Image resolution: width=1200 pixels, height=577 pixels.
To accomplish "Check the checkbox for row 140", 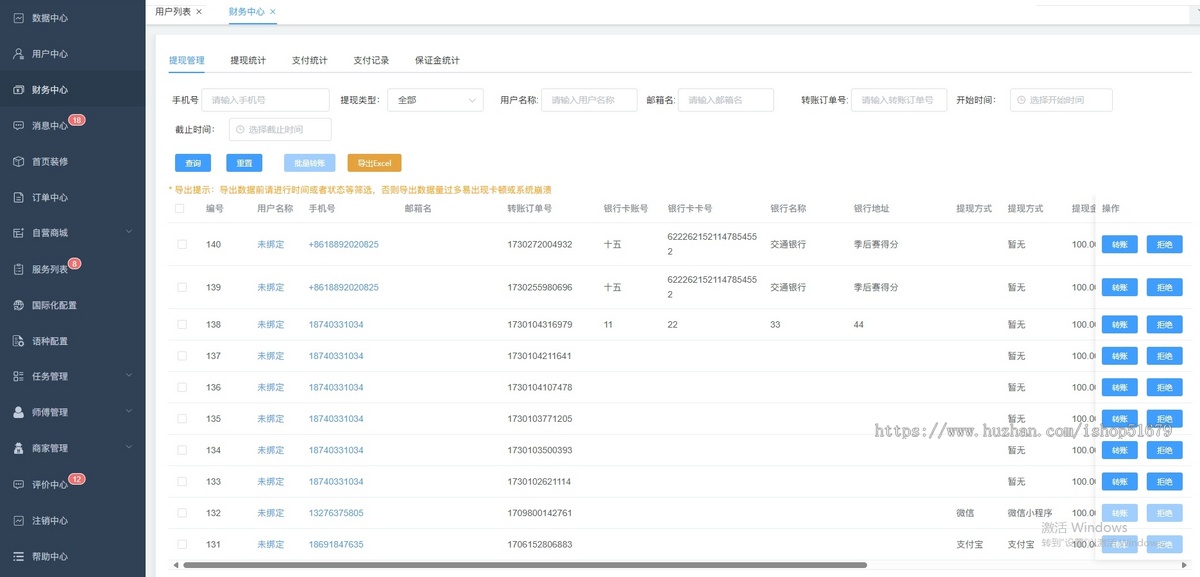I will click(182, 244).
